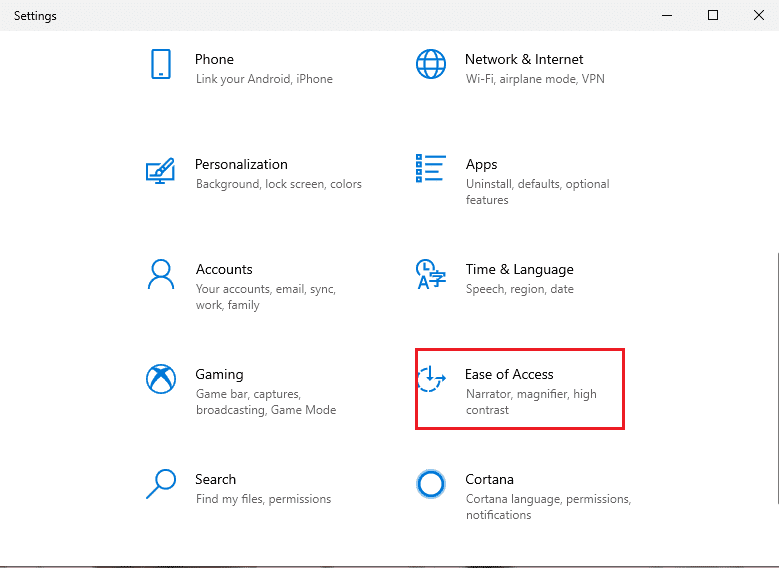Click the Cortana circle icon
The image size is (779, 568).
(x=431, y=484)
